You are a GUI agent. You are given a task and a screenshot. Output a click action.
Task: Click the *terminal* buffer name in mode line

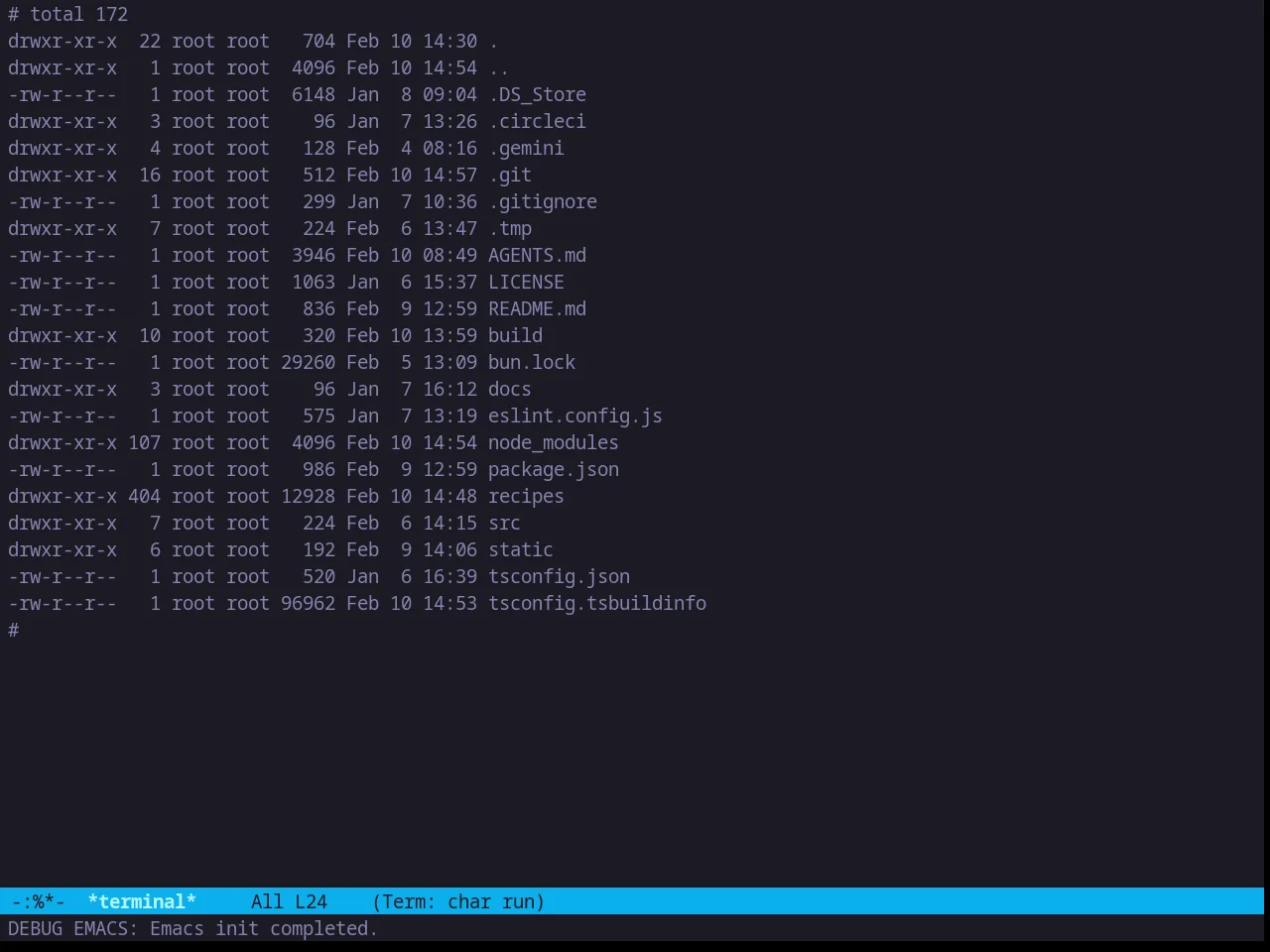click(142, 901)
